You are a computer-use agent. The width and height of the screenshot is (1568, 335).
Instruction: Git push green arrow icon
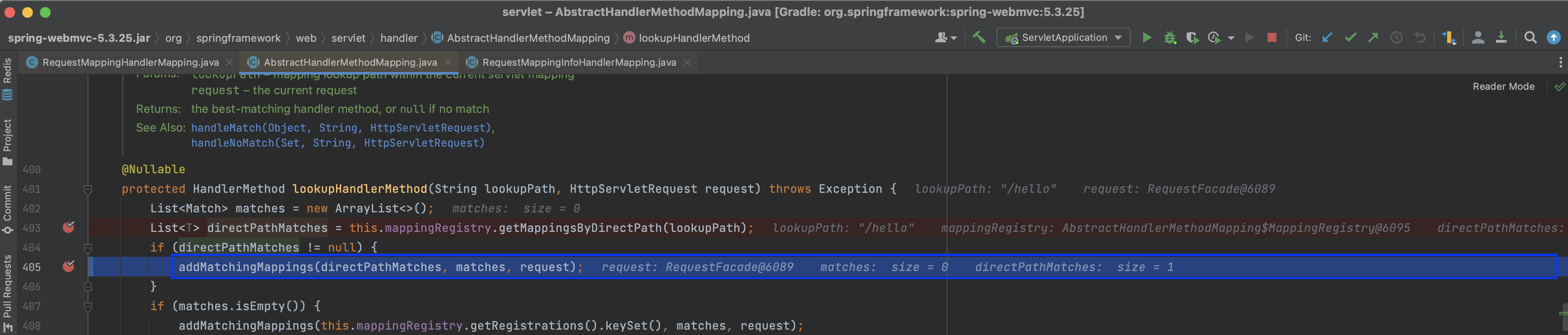[1373, 38]
